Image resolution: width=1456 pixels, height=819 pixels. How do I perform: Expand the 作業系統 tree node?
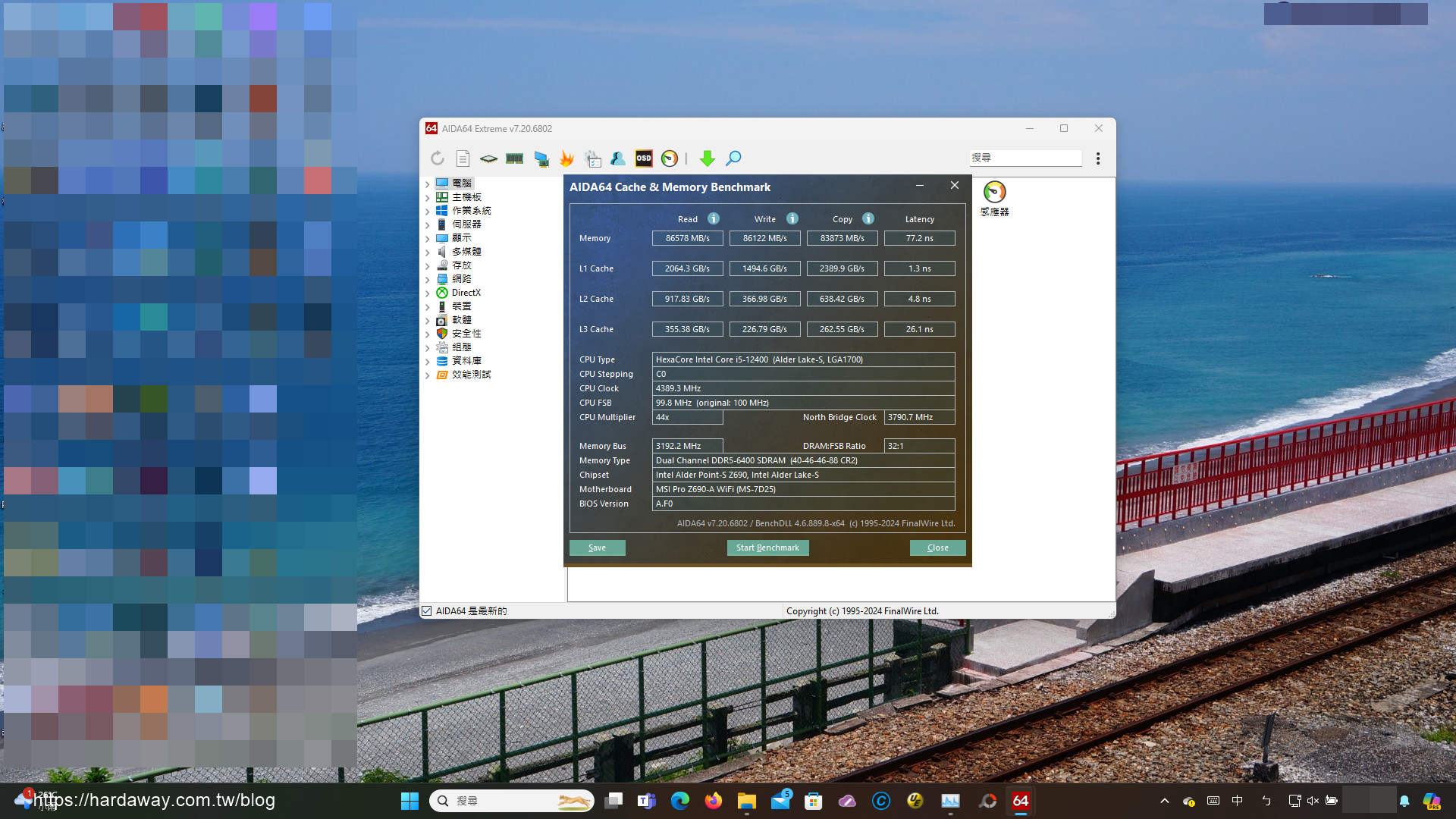tap(428, 211)
